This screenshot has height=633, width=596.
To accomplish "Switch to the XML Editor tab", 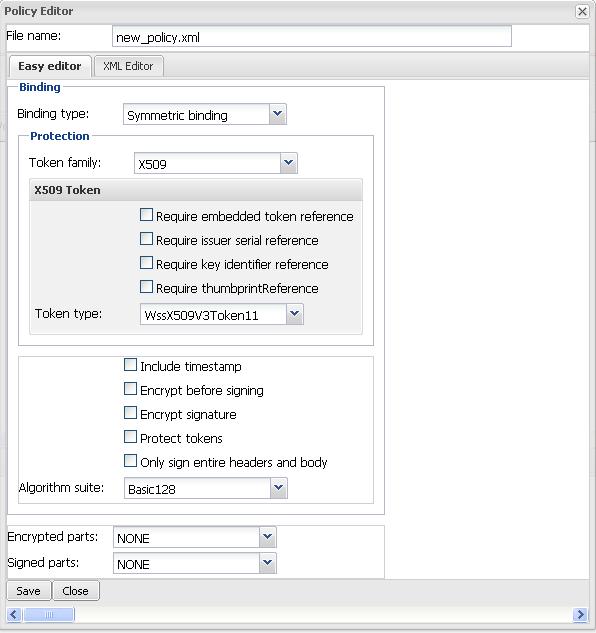I will click(x=128, y=66).
